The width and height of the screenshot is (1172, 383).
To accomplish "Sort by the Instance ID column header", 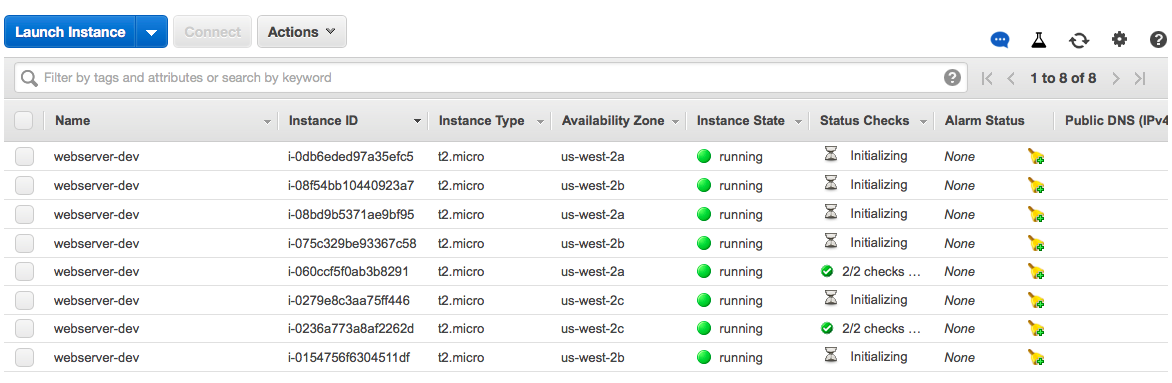I will (x=323, y=120).
